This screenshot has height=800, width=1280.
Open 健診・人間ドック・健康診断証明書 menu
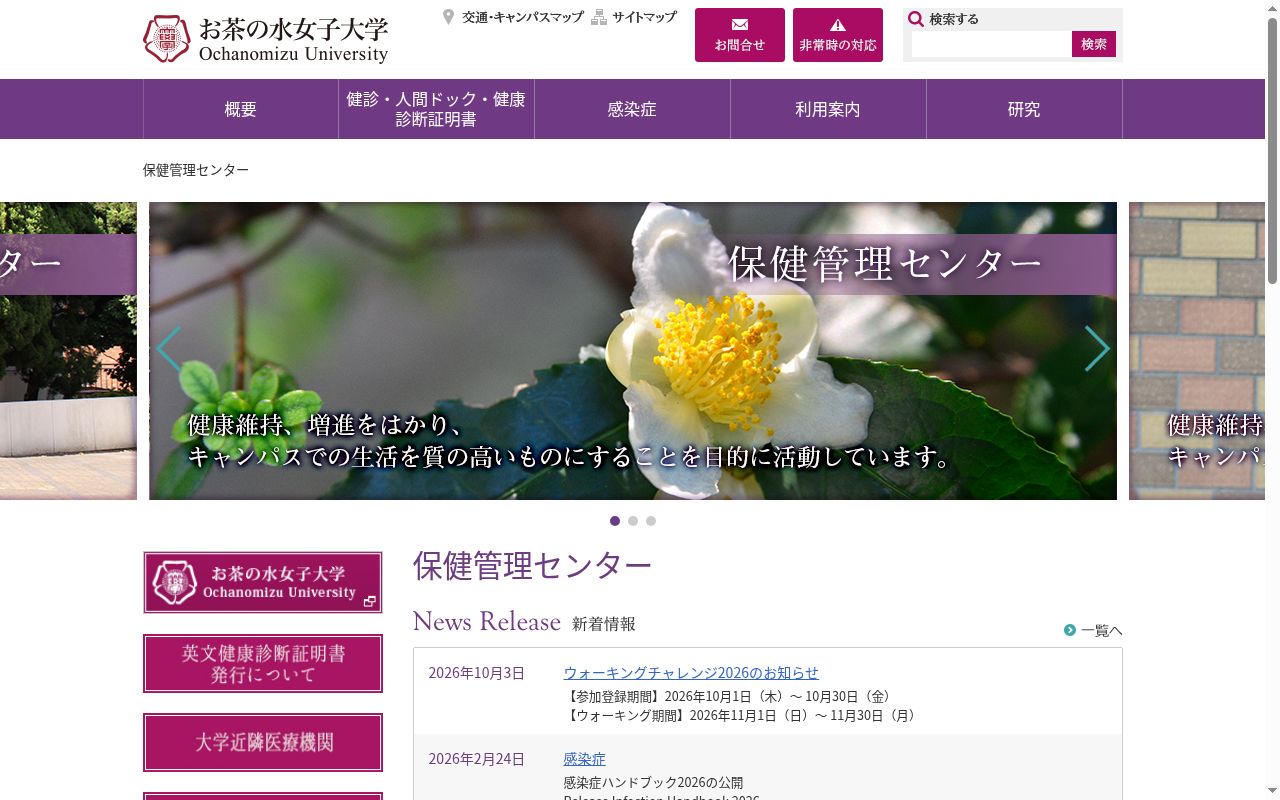[x=436, y=109]
